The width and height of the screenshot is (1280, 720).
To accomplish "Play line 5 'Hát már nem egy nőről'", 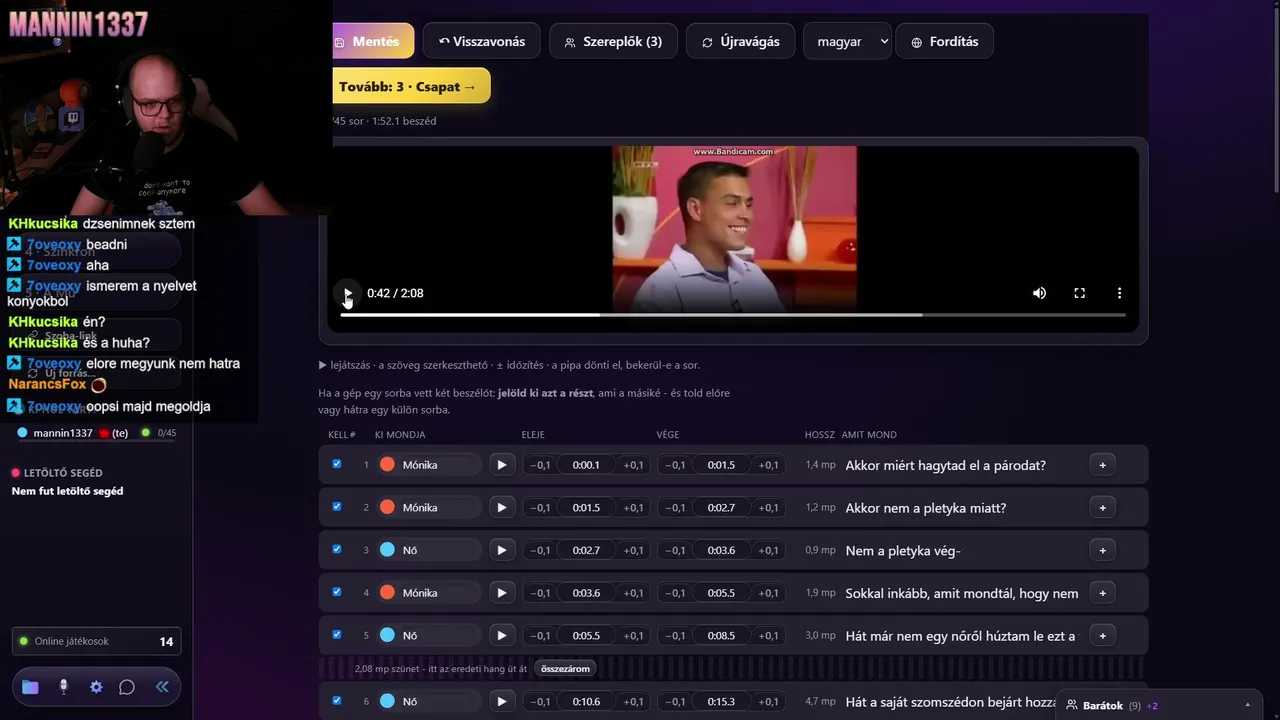I will click(x=502, y=635).
